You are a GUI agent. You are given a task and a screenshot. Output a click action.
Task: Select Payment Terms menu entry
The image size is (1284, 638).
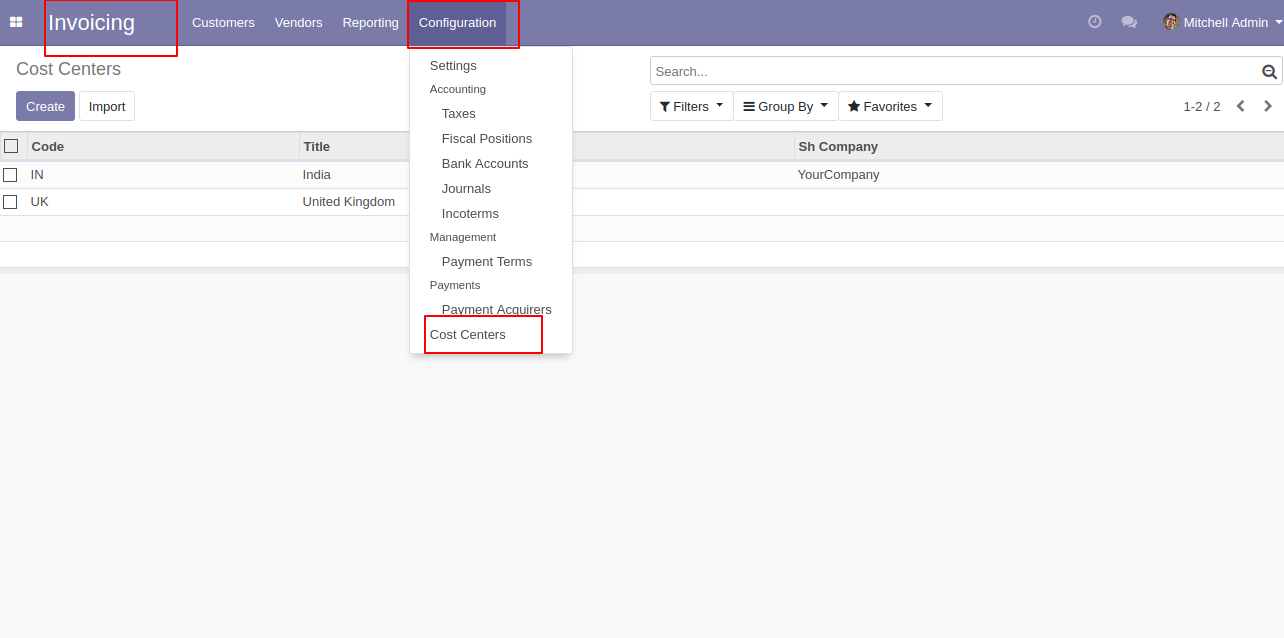[487, 261]
